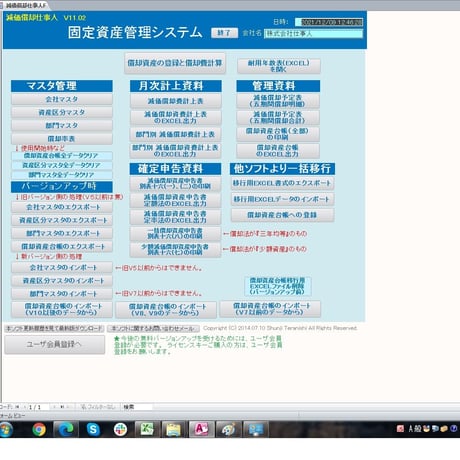Click 会社マスタのインポート
Viewport: 460px width, 460px height.
[x=62, y=268]
